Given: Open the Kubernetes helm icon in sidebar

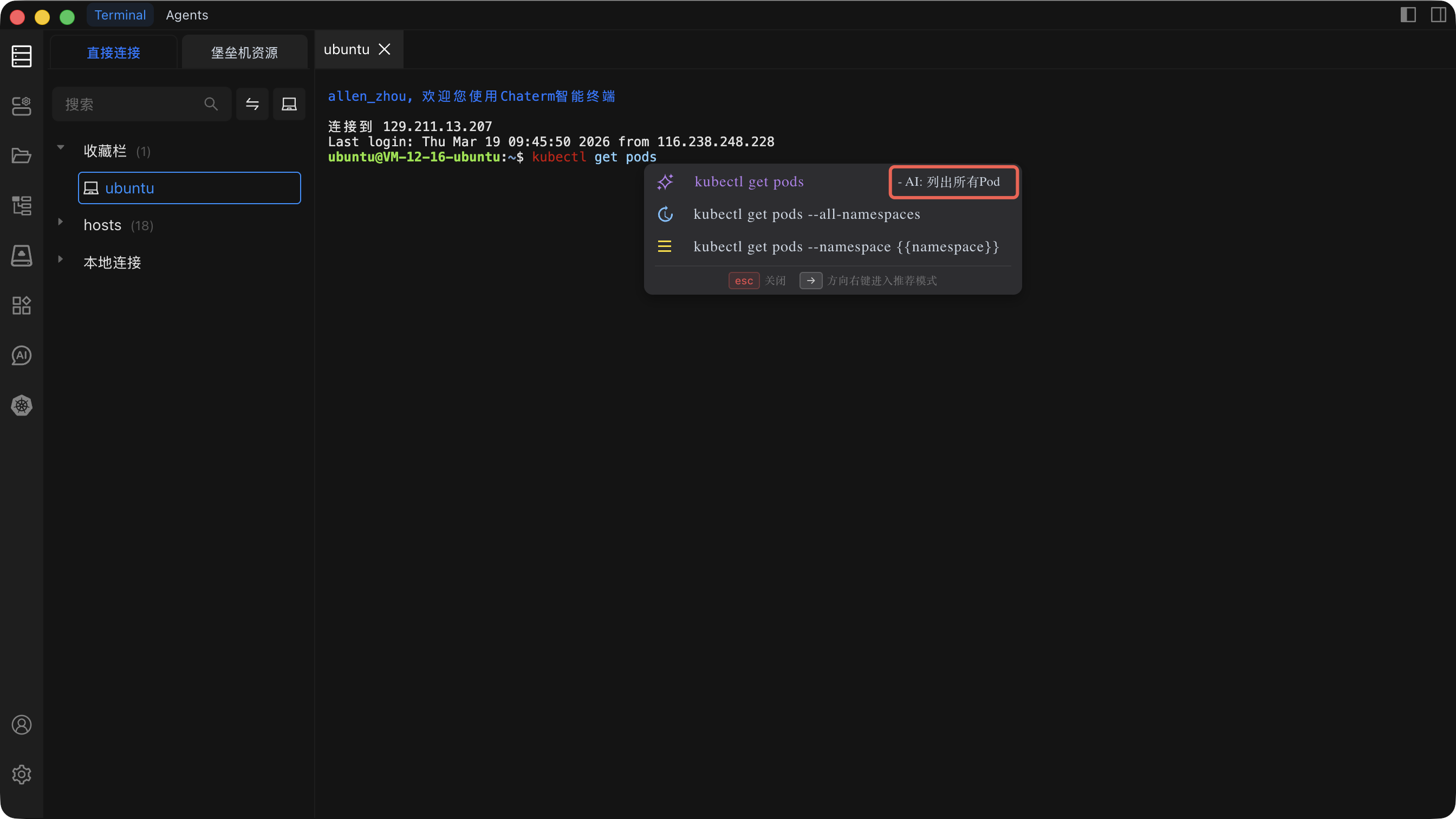Looking at the screenshot, I should [22, 405].
